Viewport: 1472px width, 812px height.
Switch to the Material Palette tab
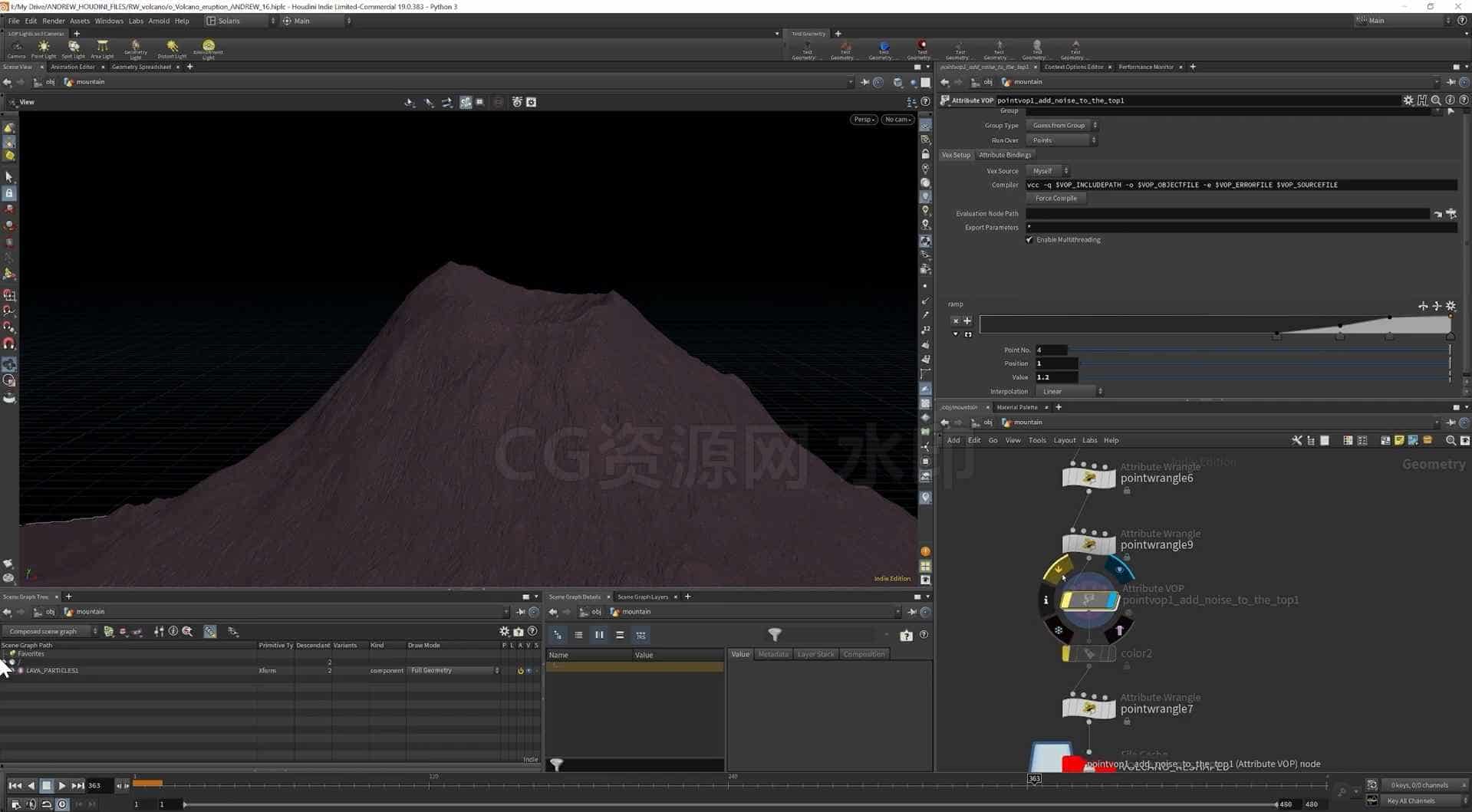tap(1017, 407)
